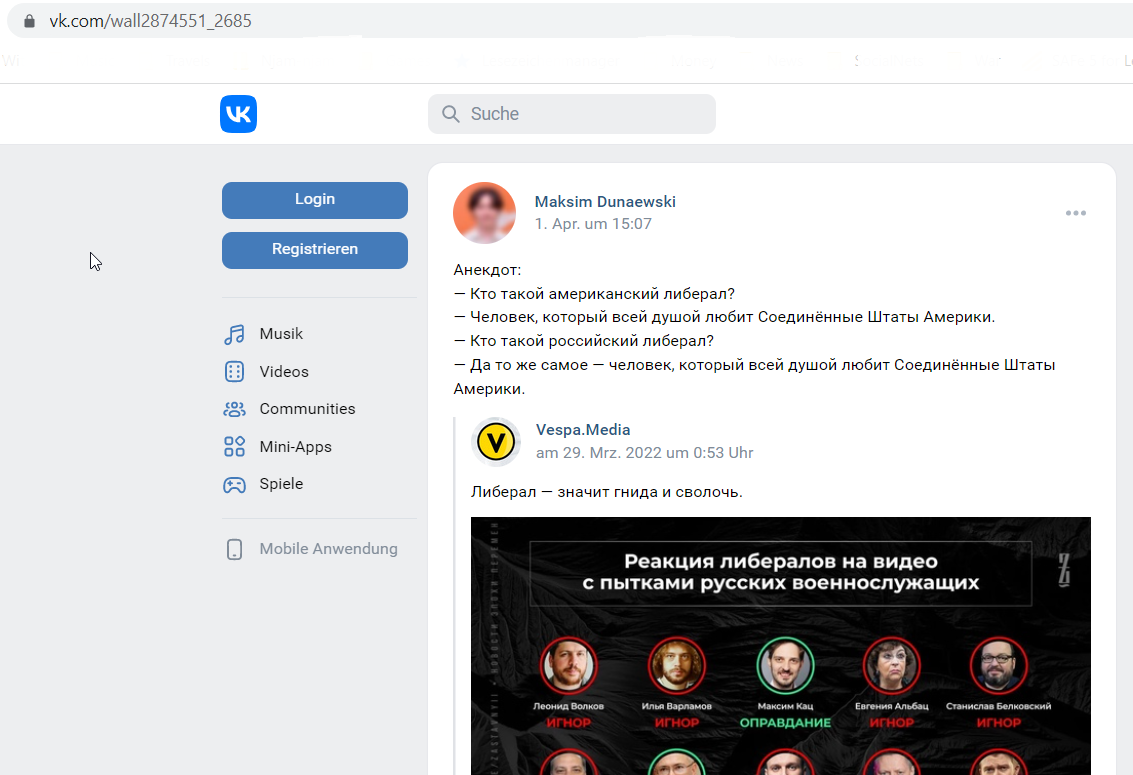The width and height of the screenshot is (1133, 775).
Task: Click the text 'Анекдот:'
Action: coord(487,270)
